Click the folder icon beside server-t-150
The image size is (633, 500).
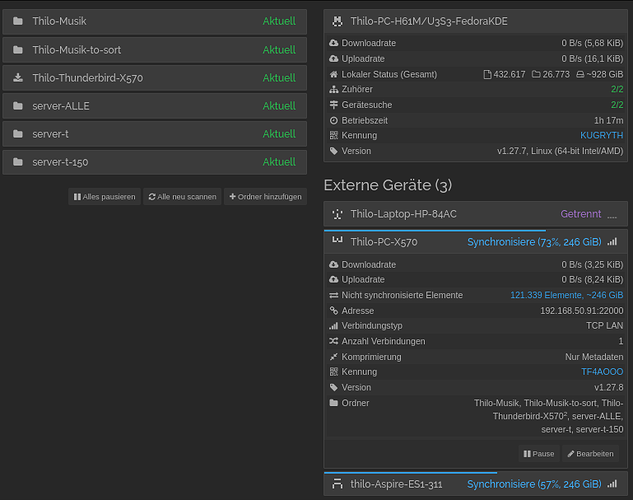click(17, 162)
